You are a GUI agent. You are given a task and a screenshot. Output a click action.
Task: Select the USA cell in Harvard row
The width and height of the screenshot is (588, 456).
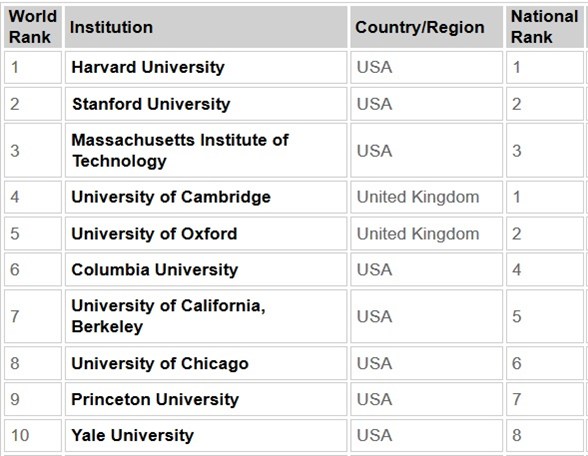[x=426, y=68]
